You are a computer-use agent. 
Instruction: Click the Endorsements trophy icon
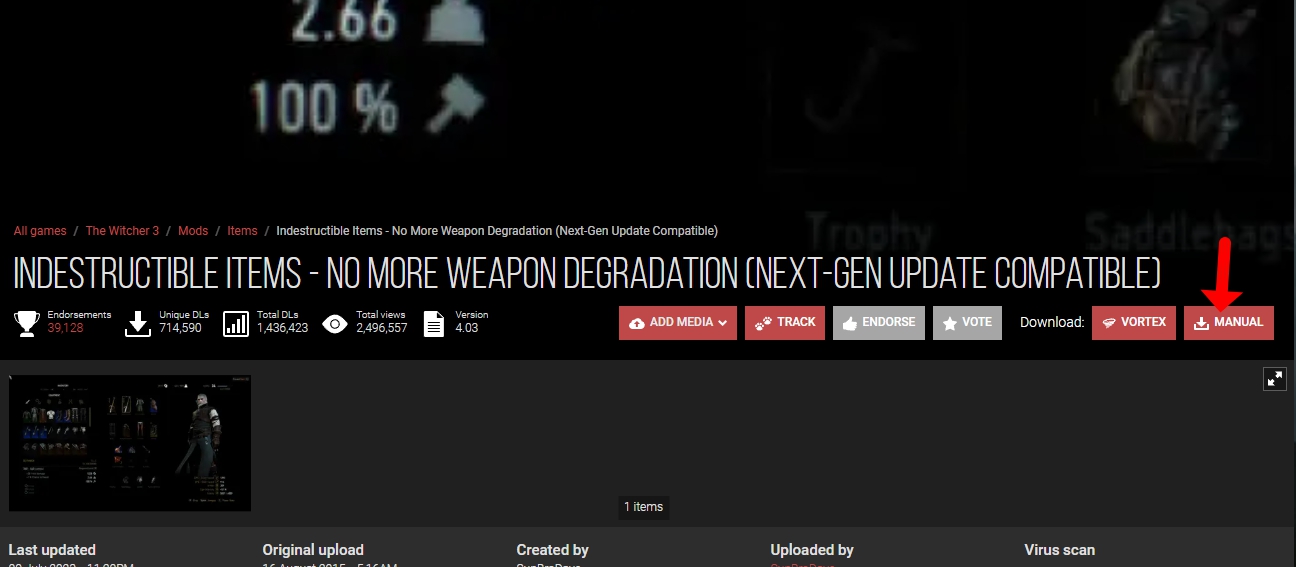pos(27,323)
